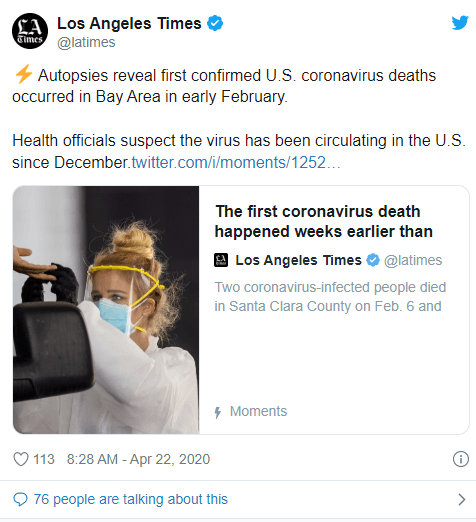
Task: Click the speech bubble reply icon
Action: [20, 499]
